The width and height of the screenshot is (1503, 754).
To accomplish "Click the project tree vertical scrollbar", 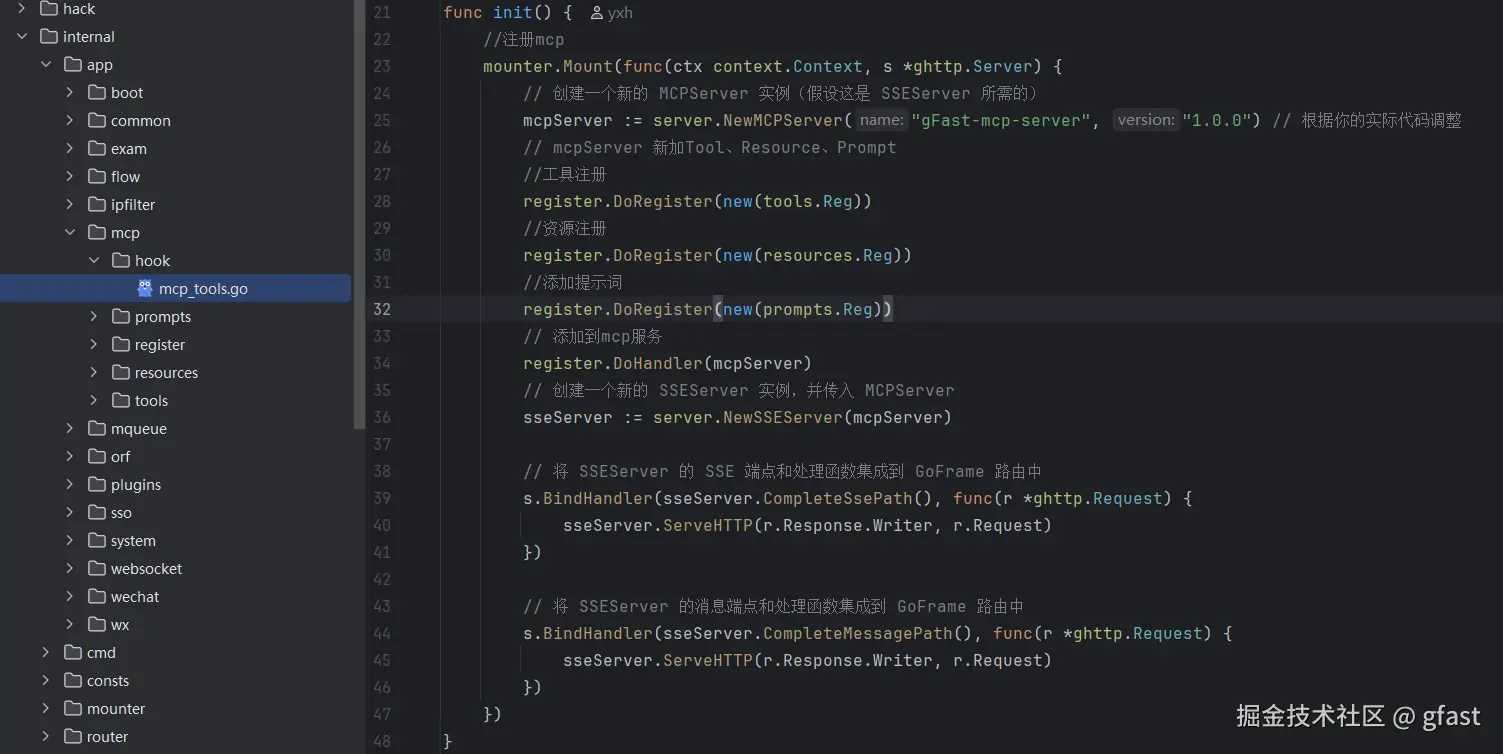I will [359, 214].
